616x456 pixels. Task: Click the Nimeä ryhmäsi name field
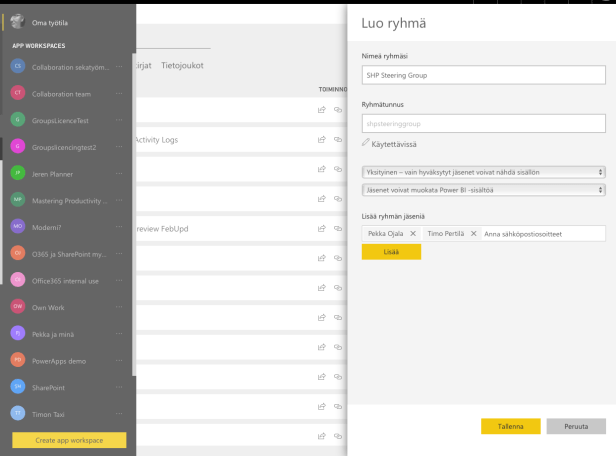coord(484,75)
